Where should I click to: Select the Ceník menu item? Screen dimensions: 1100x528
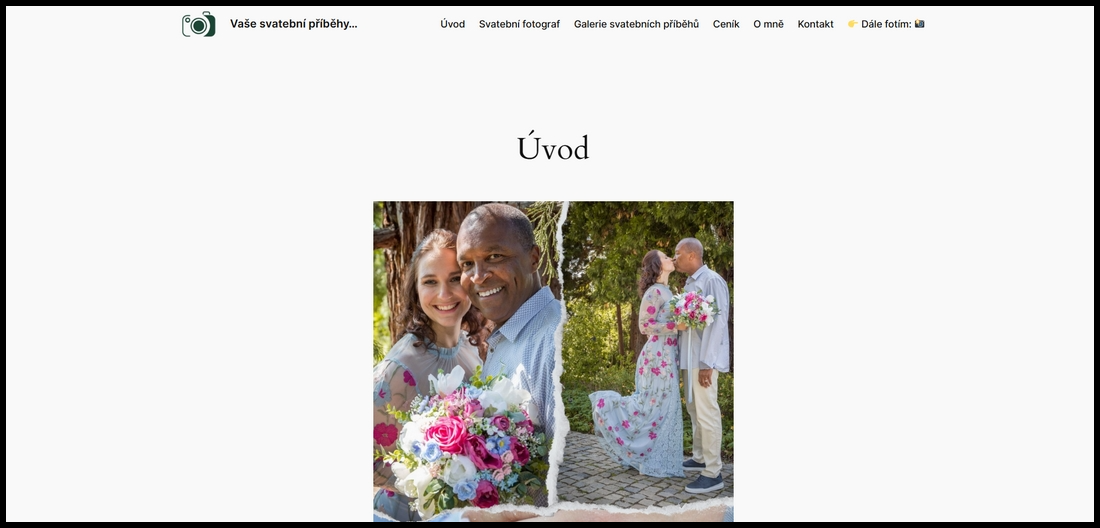(x=726, y=24)
